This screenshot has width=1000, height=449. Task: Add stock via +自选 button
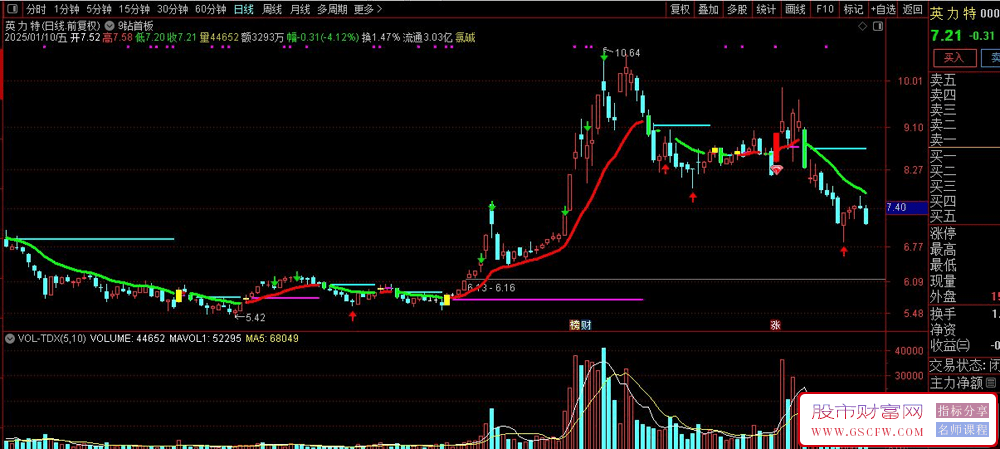(x=885, y=10)
